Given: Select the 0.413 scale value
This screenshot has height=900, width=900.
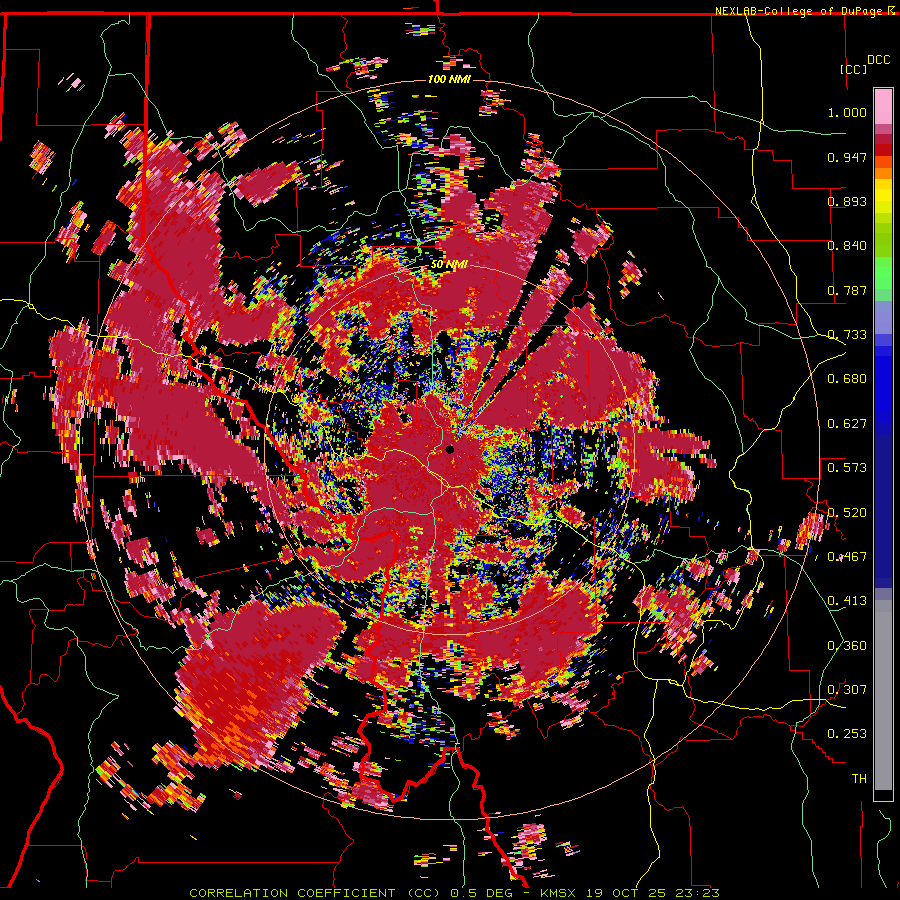Looking at the screenshot, I should point(847,601).
